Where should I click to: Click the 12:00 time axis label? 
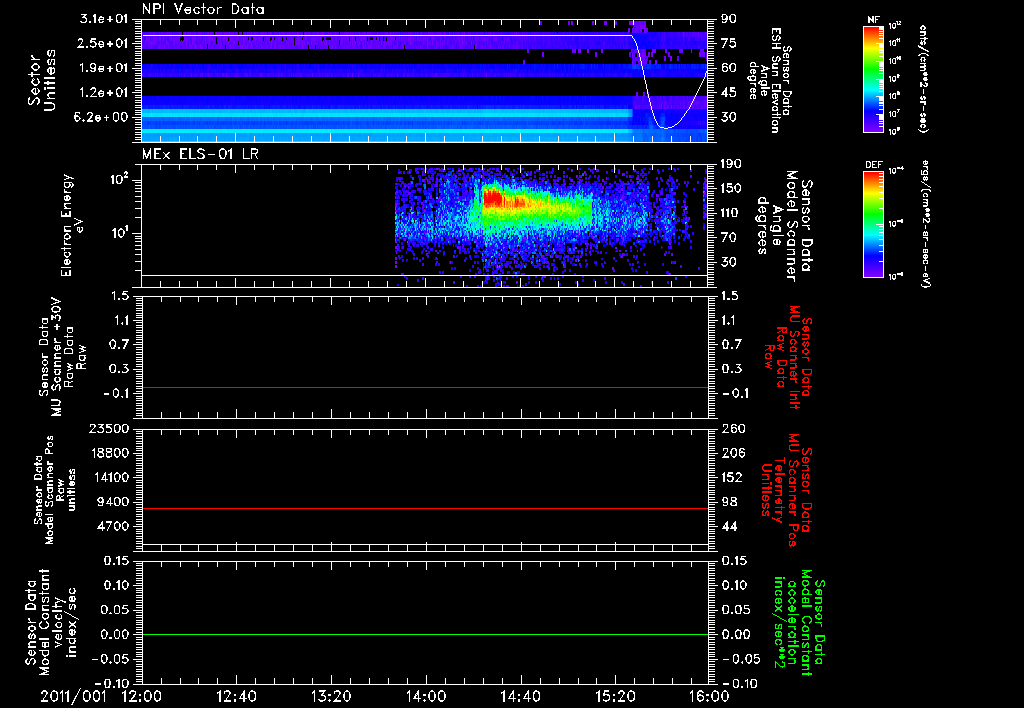tap(142, 697)
